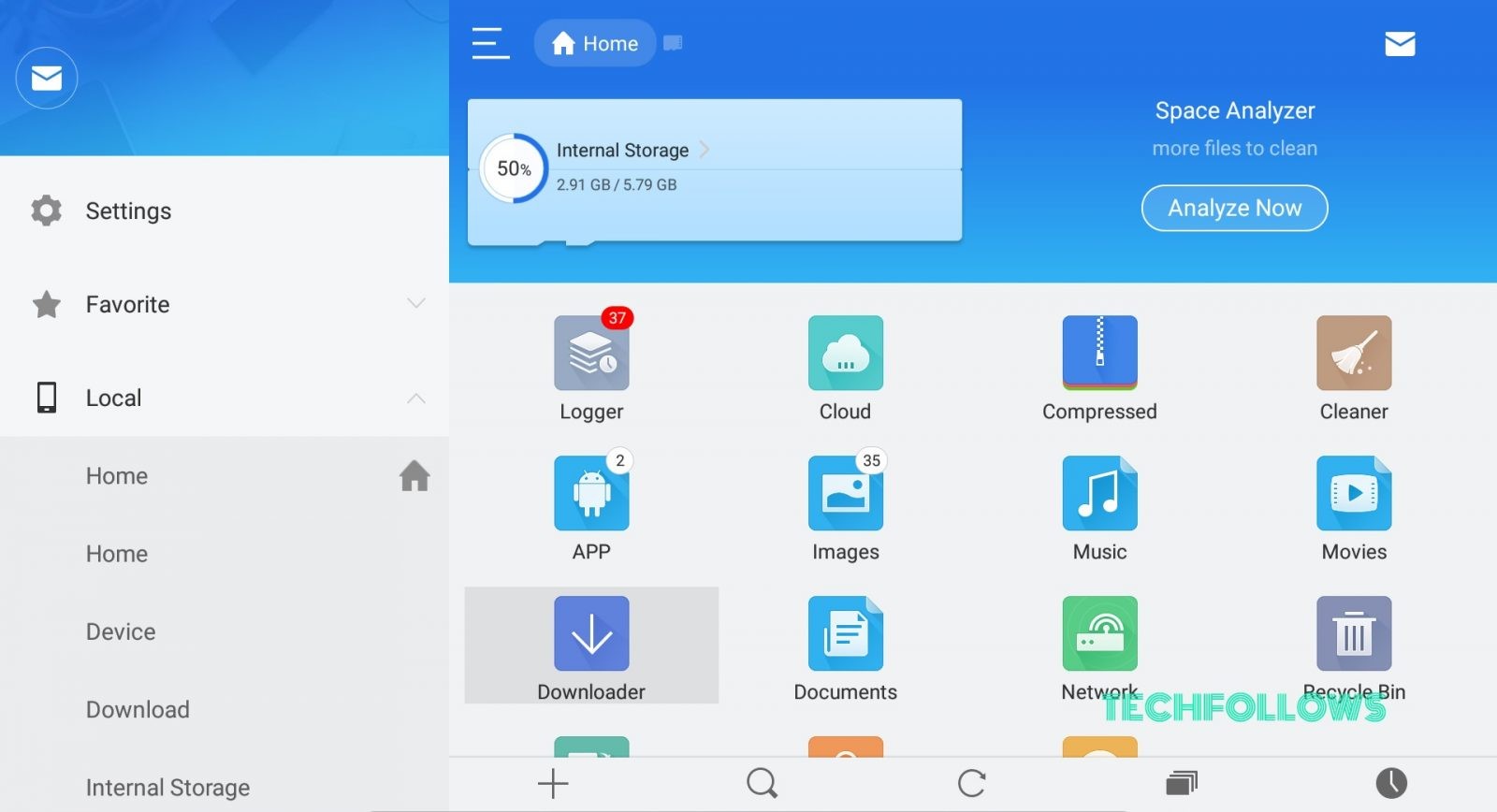
Task: Click the round mail icon in sidebar header
Action: [47, 78]
